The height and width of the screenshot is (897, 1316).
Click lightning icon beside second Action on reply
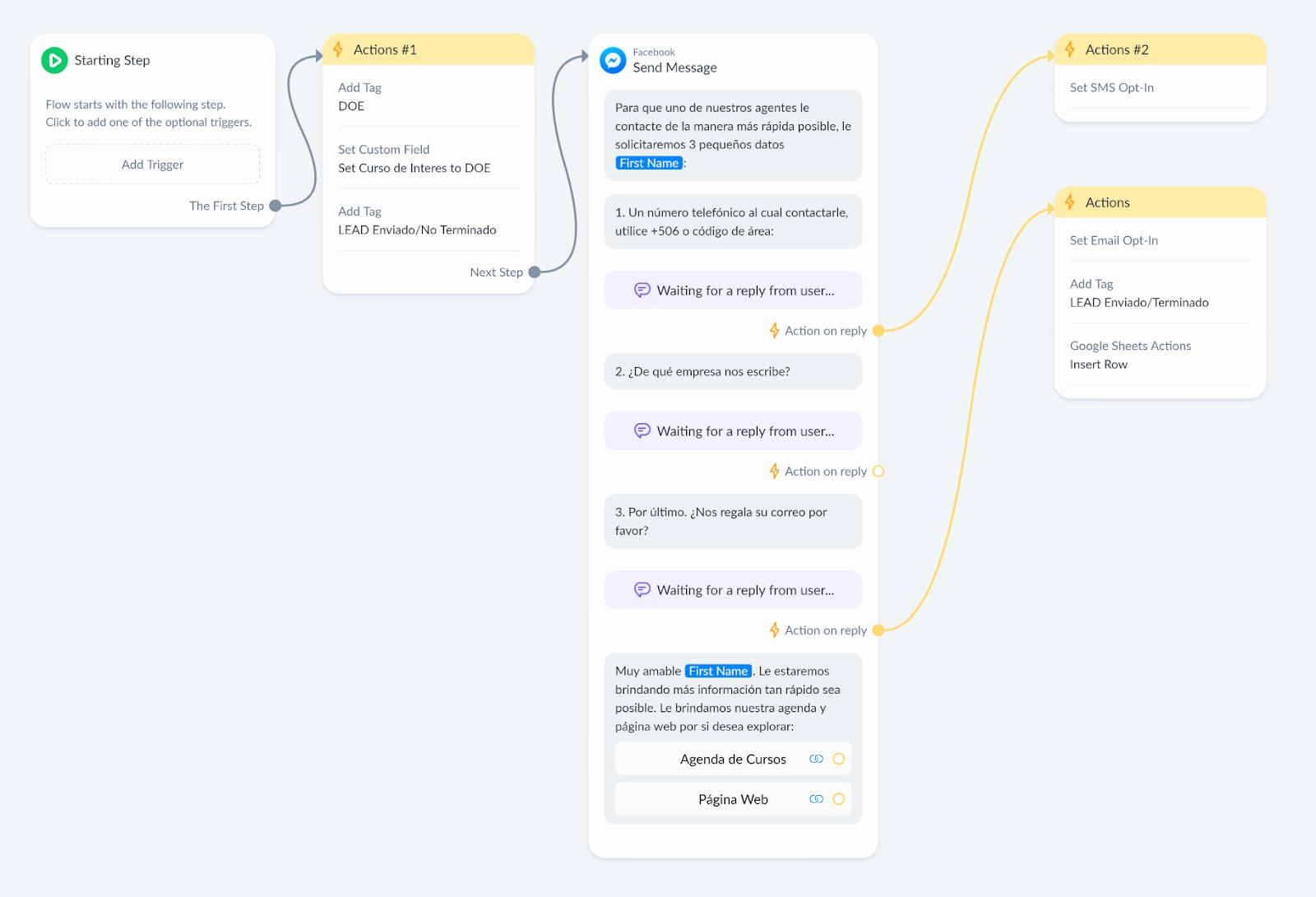(x=774, y=472)
